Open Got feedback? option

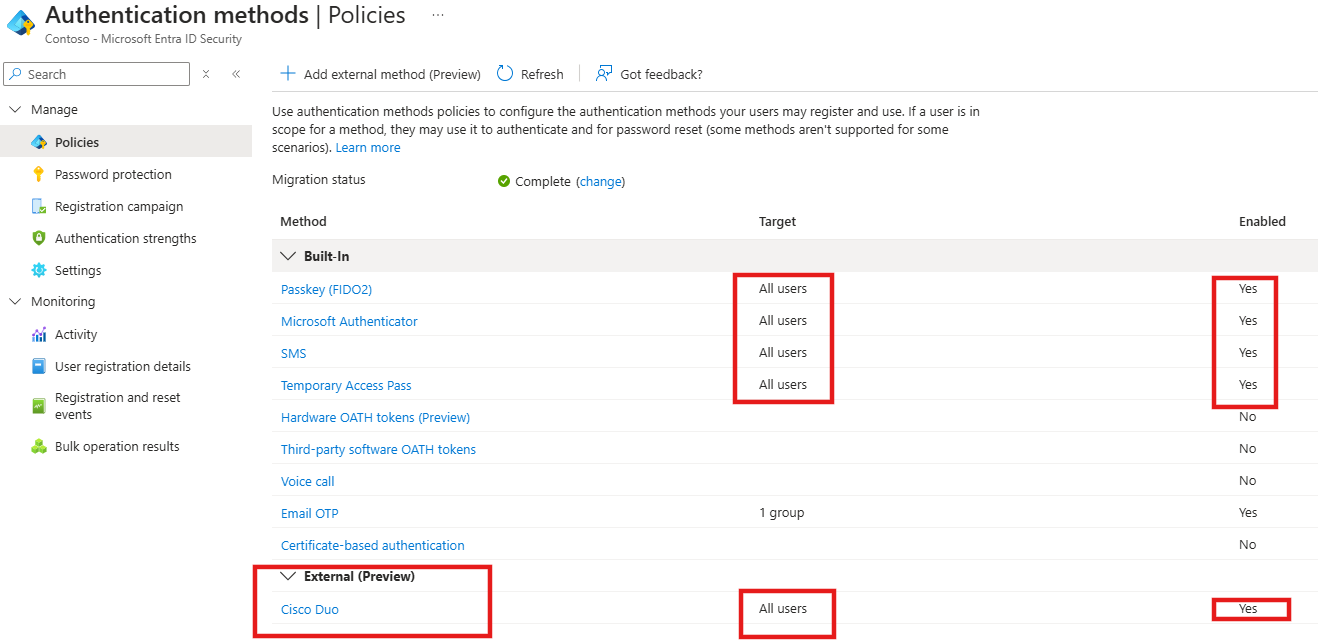click(x=649, y=74)
